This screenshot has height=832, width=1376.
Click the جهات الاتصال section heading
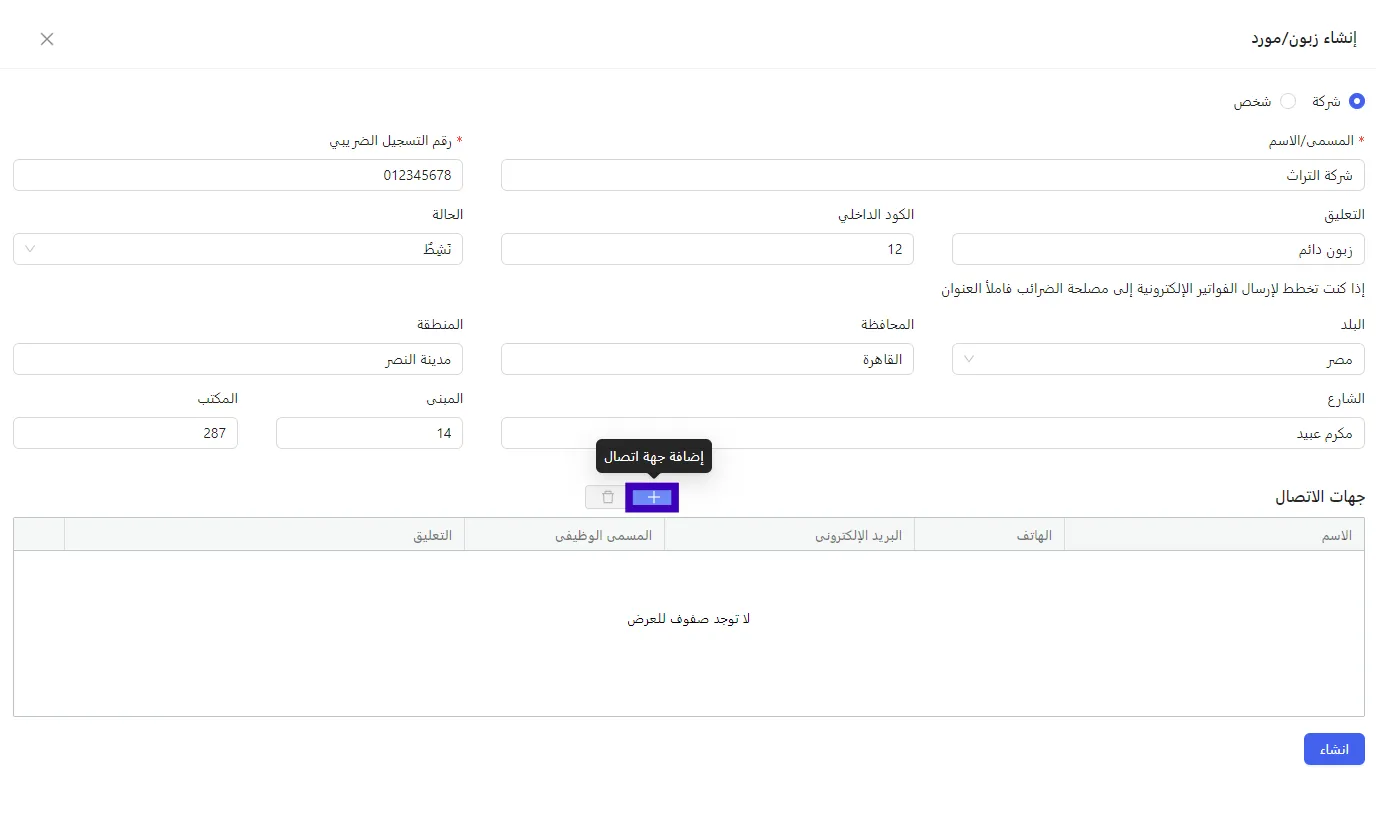coord(1320,497)
